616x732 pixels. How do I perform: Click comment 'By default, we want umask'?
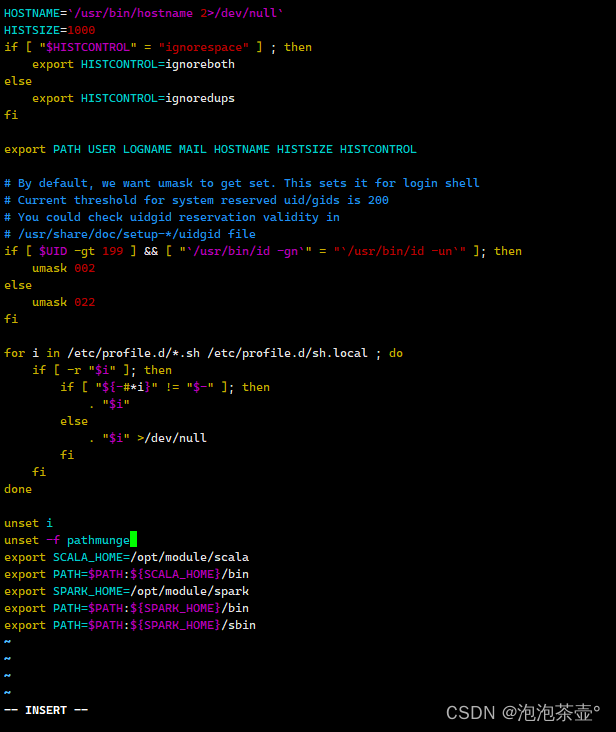click(x=242, y=183)
